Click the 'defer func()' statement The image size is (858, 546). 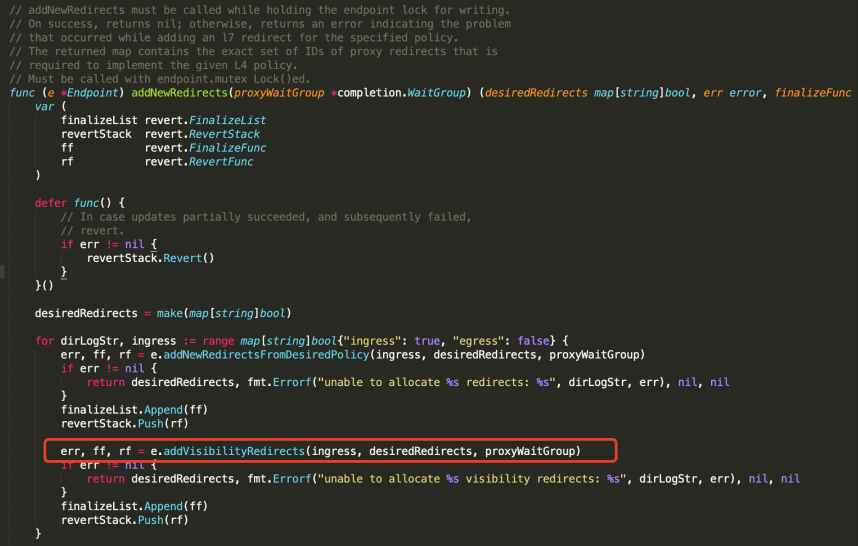80,202
